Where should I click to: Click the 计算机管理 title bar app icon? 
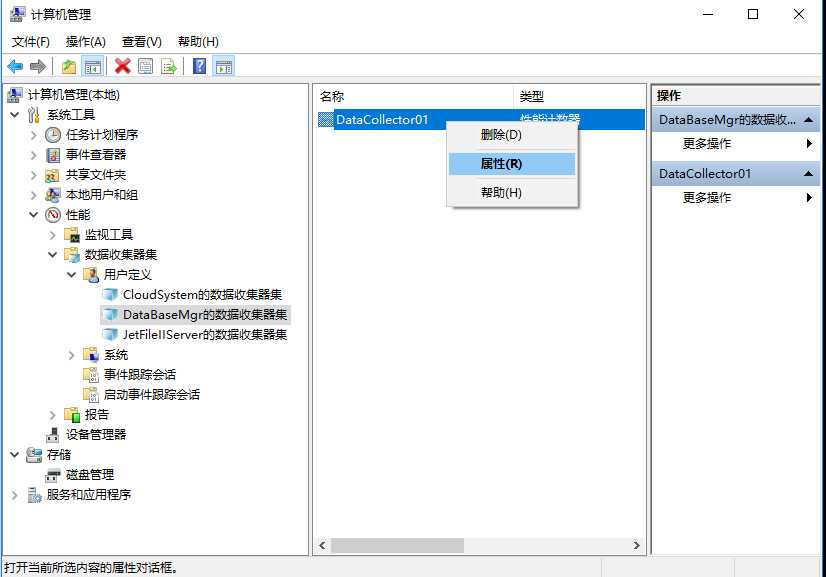(x=17, y=14)
